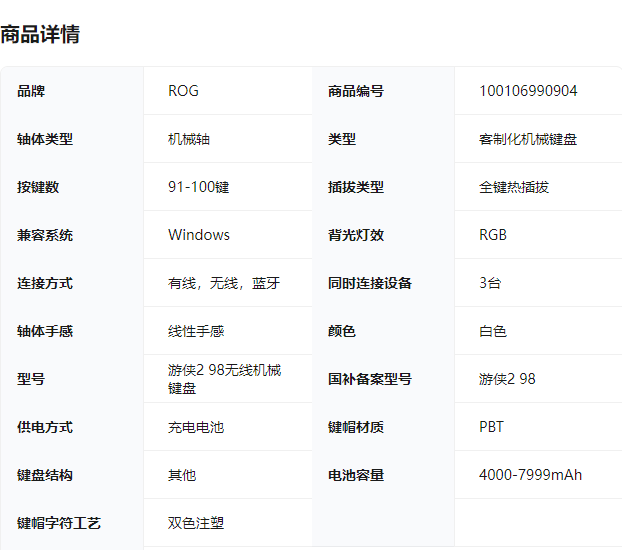This screenshot has width=622, height=550.
Task: Click the Windows compatible system value
Action: (x=199, y=235)
